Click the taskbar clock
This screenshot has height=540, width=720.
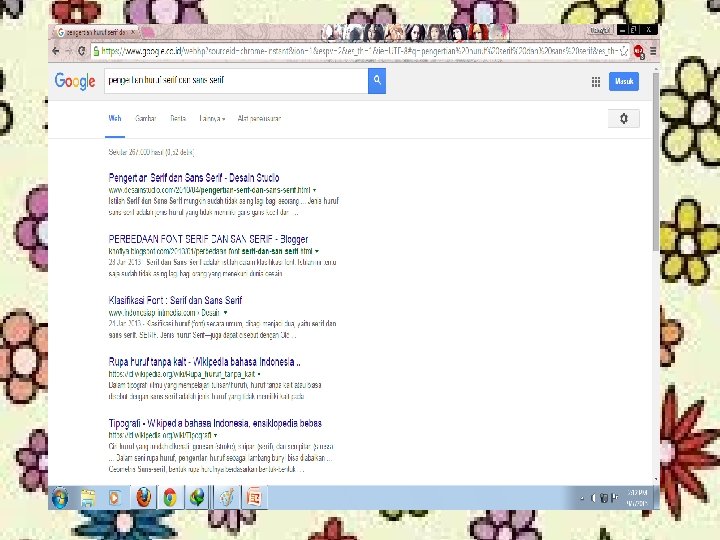[x=637, y=498]
